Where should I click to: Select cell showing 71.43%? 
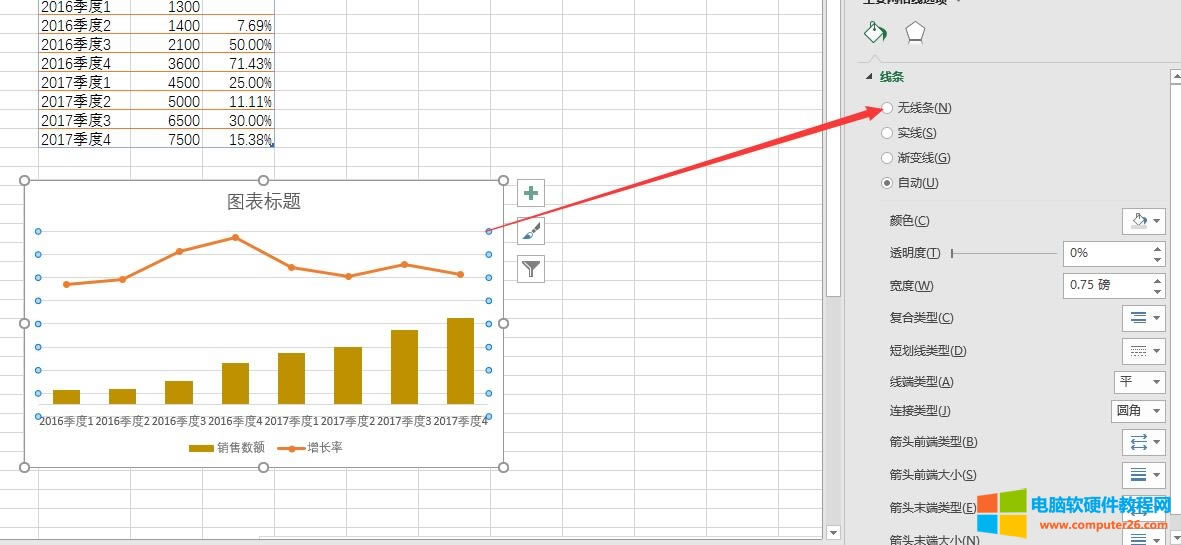pyautogui.click(x=239, y=64)
